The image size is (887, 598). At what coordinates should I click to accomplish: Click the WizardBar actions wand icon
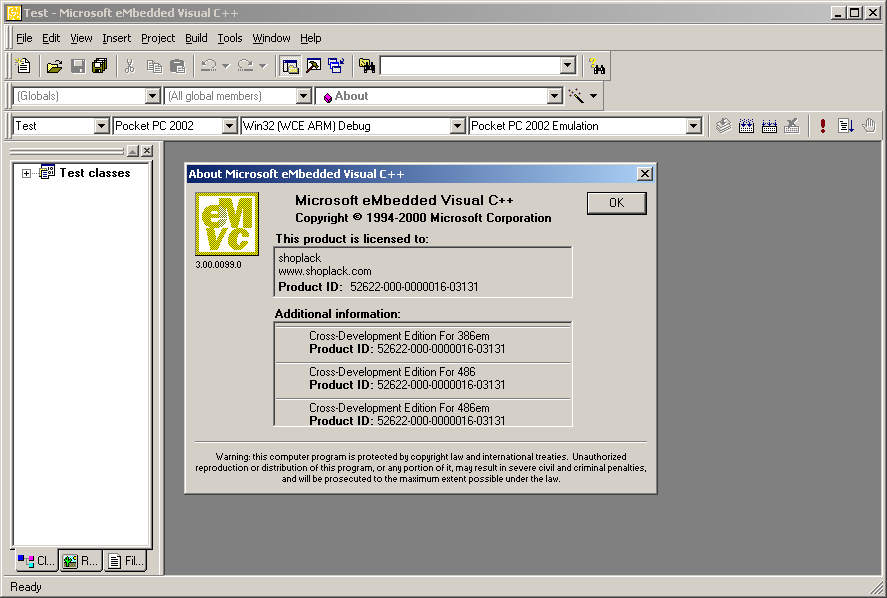[x=576, y=96]
